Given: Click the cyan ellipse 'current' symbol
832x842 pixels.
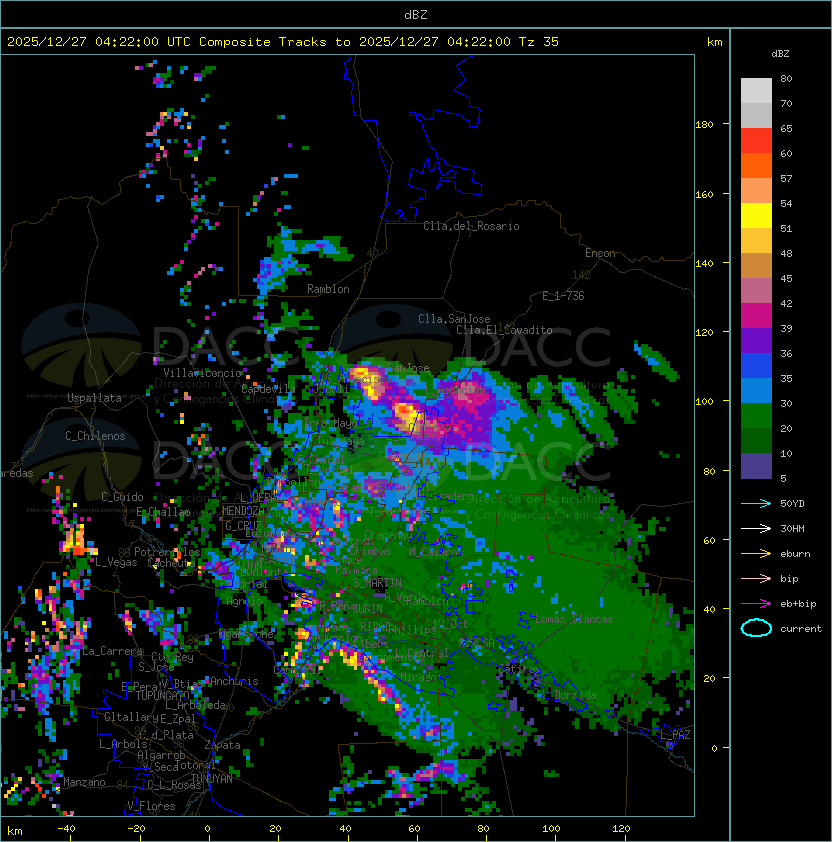Looking at the screenshot, I should (x=756, y=628).
